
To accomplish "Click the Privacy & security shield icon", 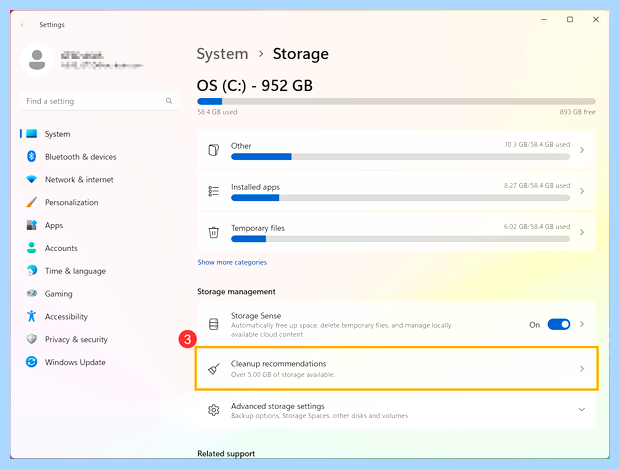I will click(x=32, y=339).
